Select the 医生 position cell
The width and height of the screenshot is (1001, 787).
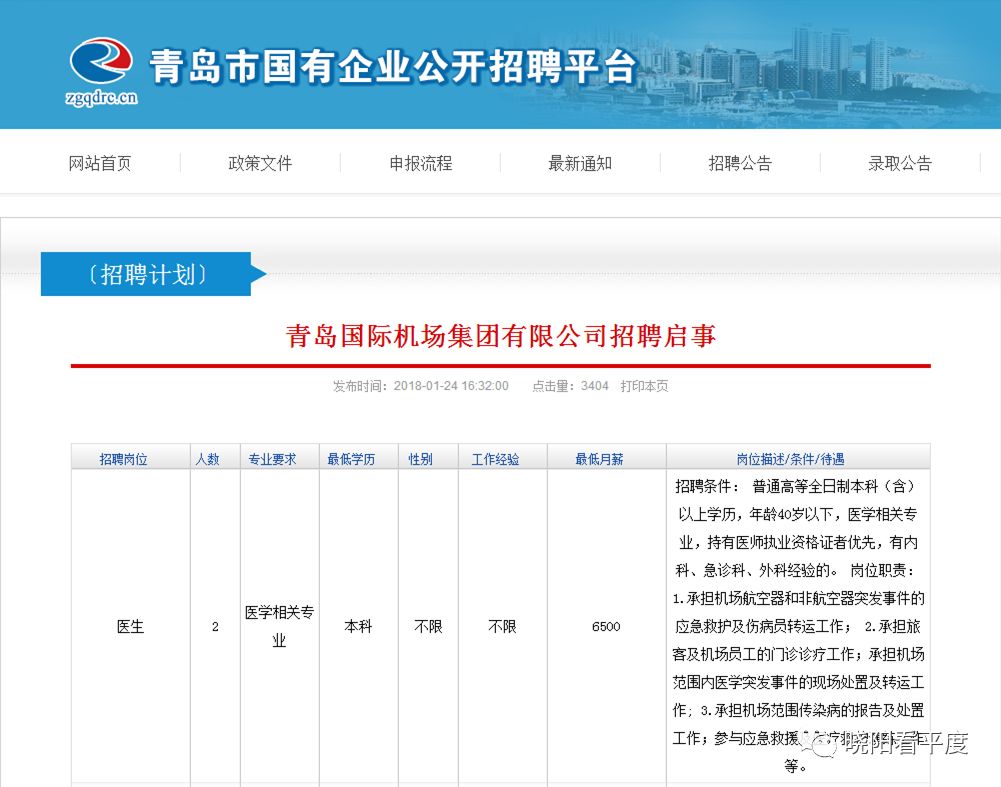[130, 627]
